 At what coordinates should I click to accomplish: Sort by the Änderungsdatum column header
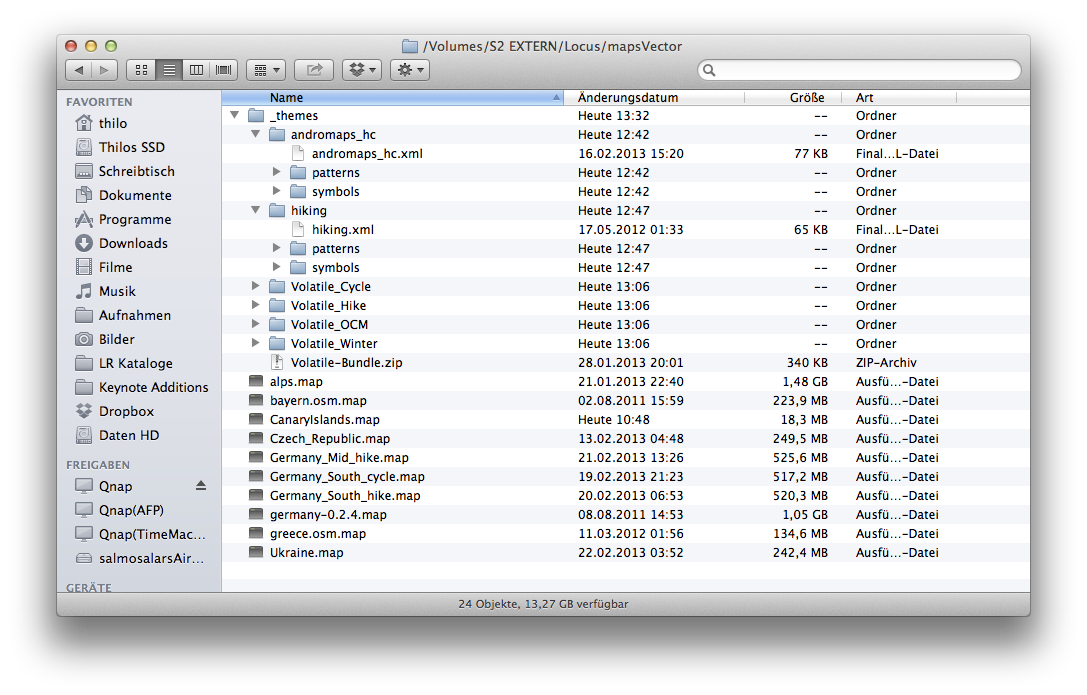tap(628, 98)
